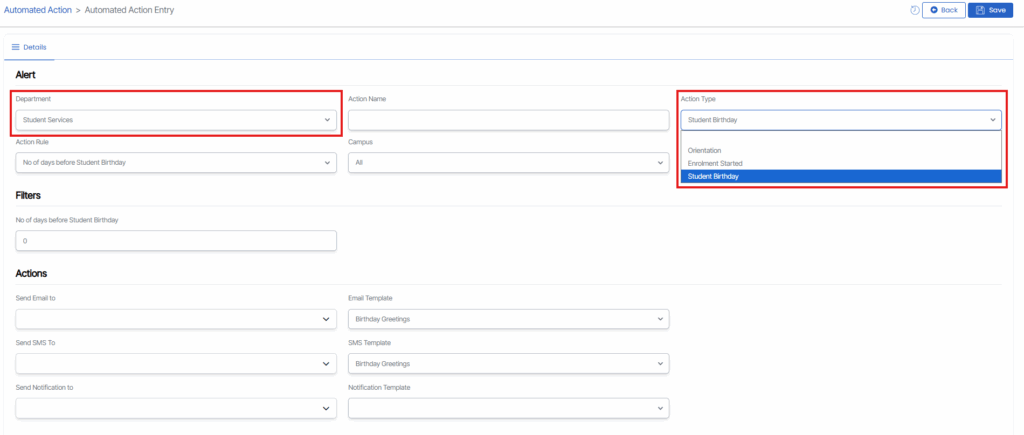Go to Automated Action breadcrumb link
The width and height of the screenshot is (1024, 435).
click(x=36, y=9)
